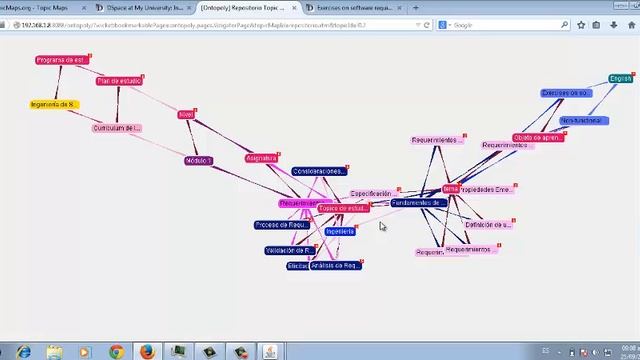This screenshot has height=360, width=640.
Task: Select the Plan de estudio node
Action: tap(119, 81)
